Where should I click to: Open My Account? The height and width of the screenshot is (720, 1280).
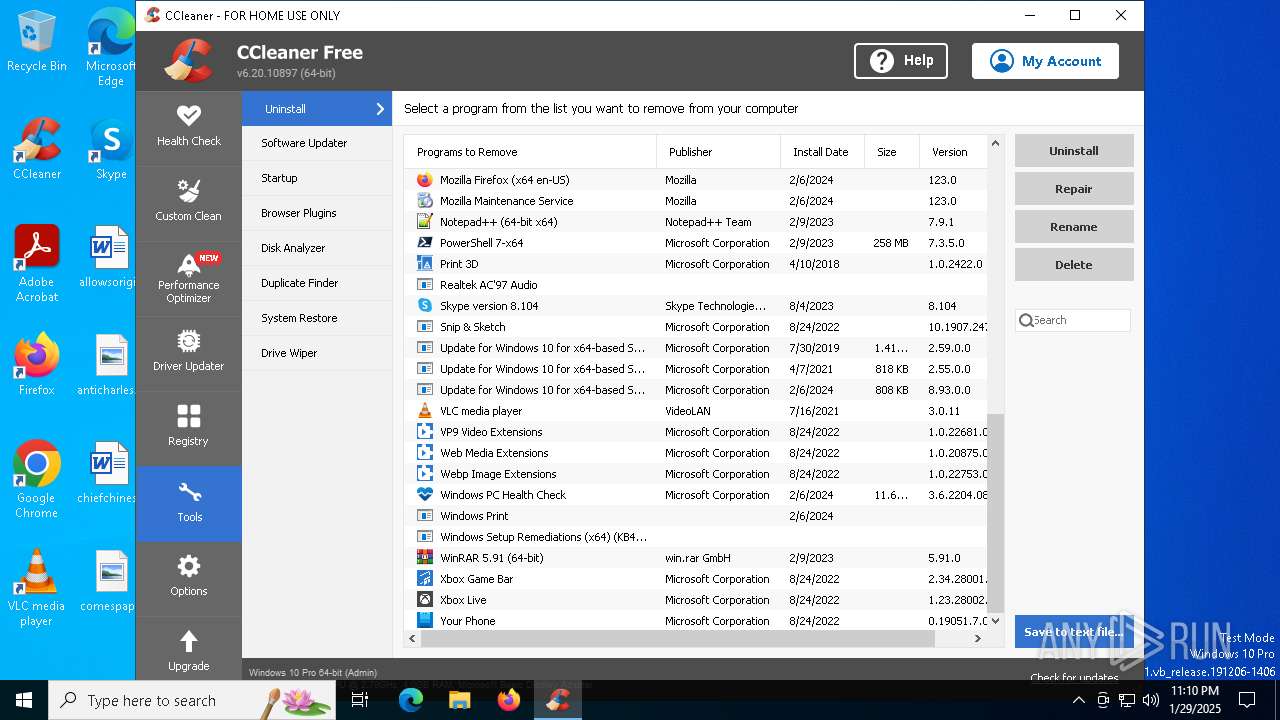pyautogui.click(x=1045, y=61)
